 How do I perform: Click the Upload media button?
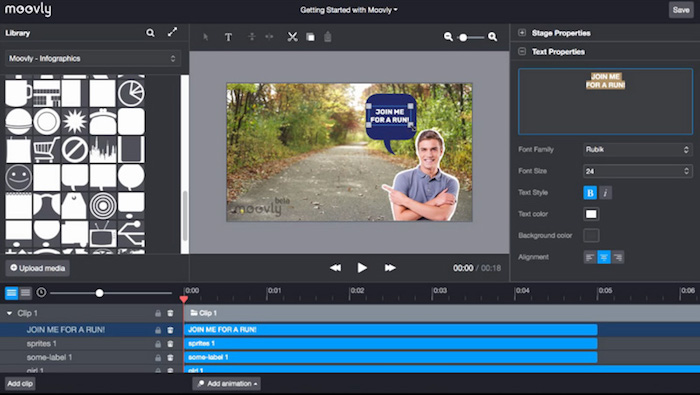(38, 268)
